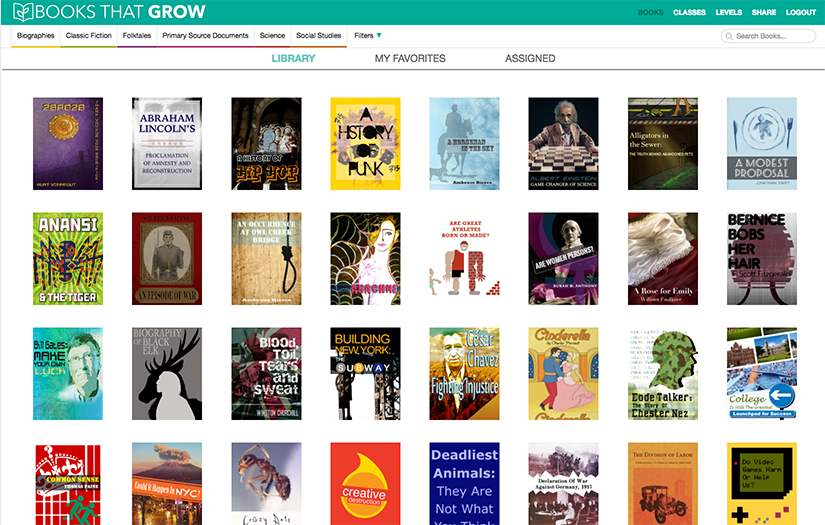825x525 pixels.
Task: Click LOGOUT in the header
Action: tap(801, 12)
